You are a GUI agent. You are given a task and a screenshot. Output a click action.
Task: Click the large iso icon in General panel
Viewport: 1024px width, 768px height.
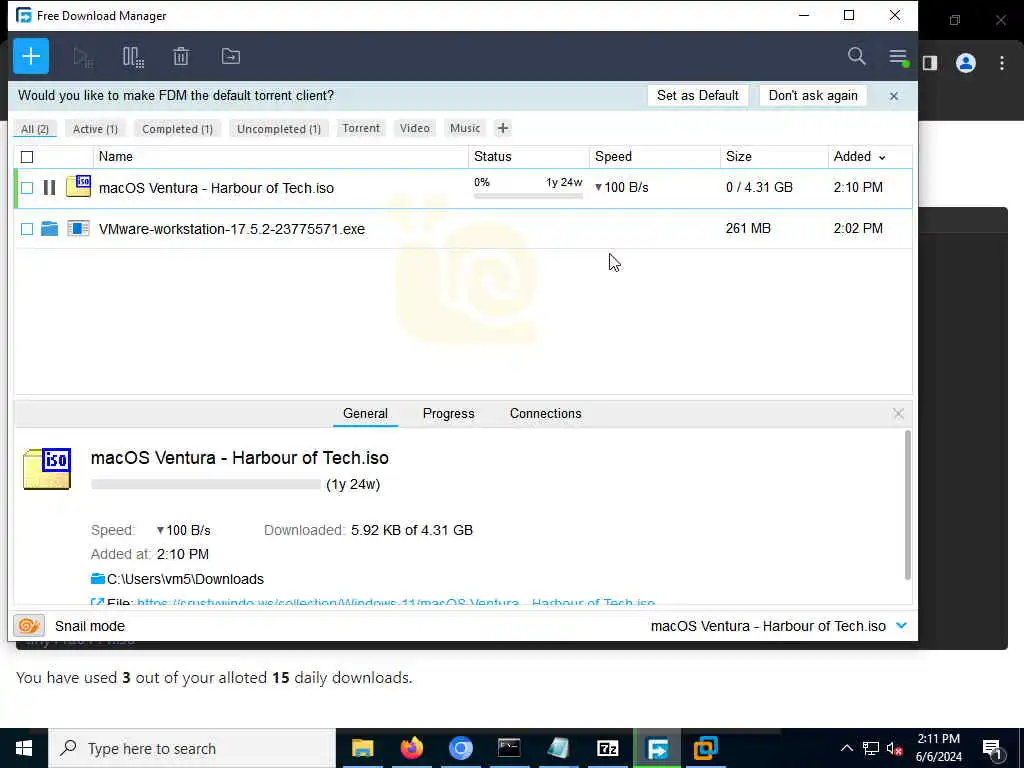47,468
